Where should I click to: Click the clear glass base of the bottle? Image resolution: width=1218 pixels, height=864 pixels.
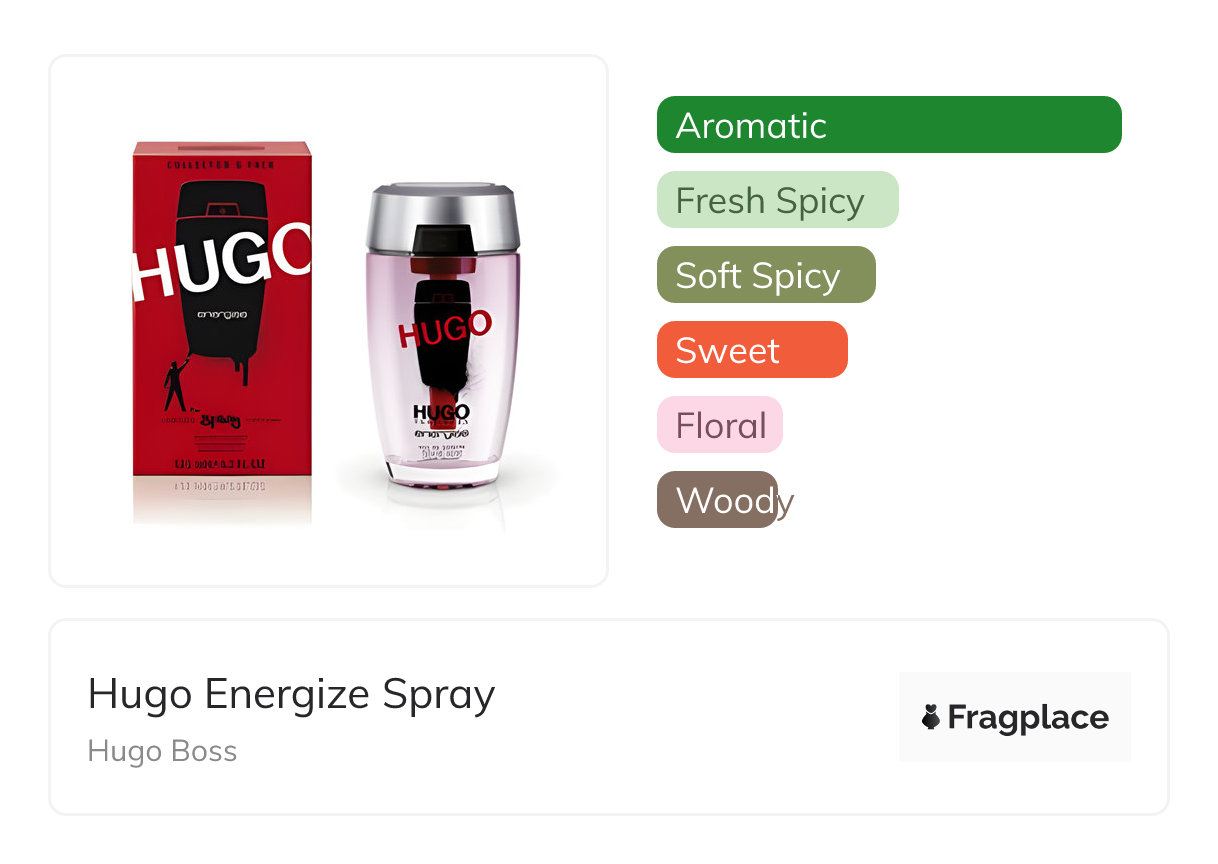click(x=444, y=474)
